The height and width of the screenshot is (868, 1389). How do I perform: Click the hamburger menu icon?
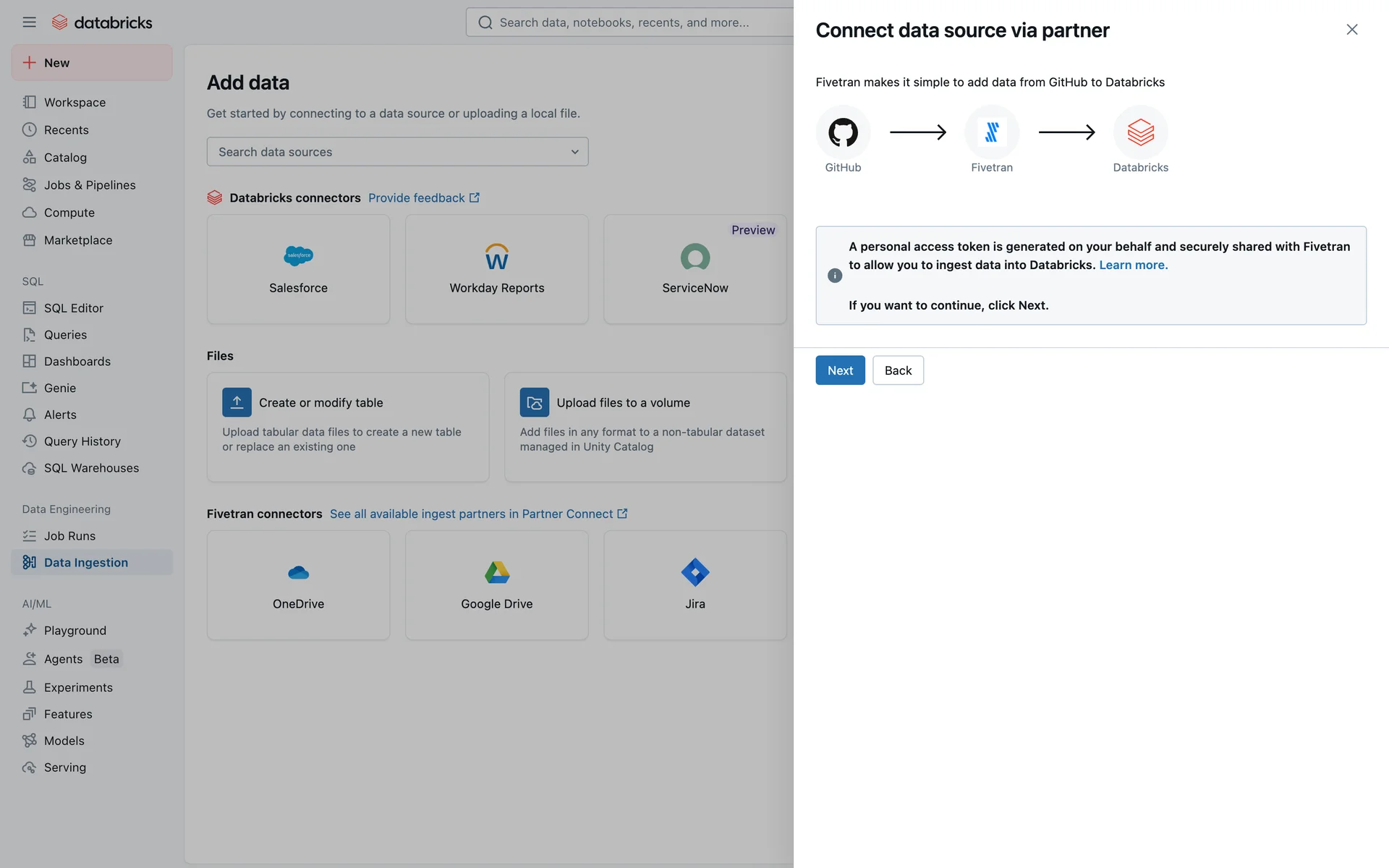(x=29, y=22)
